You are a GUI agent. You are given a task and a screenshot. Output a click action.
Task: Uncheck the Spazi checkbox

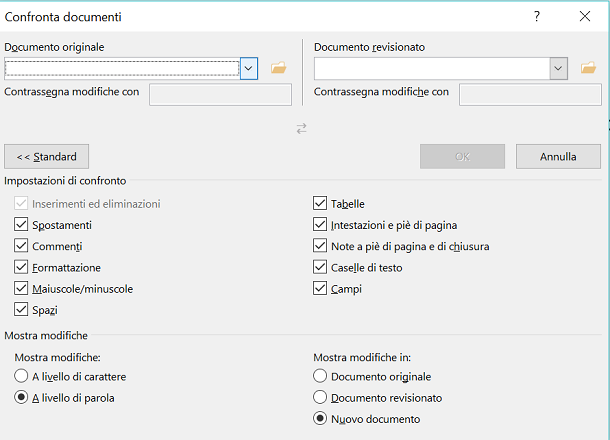[21, 310]
